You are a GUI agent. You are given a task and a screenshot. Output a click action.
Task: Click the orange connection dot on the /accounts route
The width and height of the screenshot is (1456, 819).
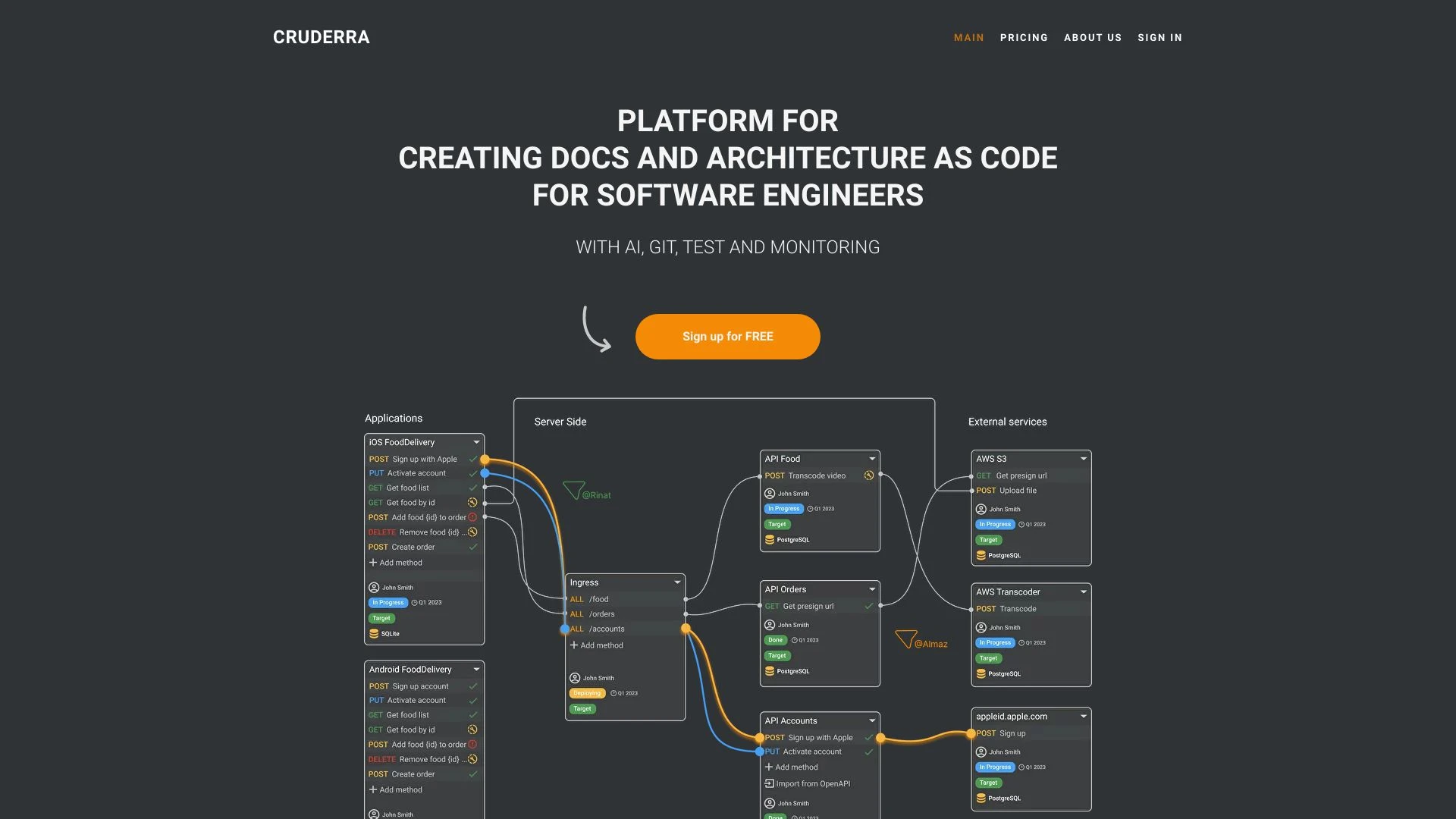(686, 629)
